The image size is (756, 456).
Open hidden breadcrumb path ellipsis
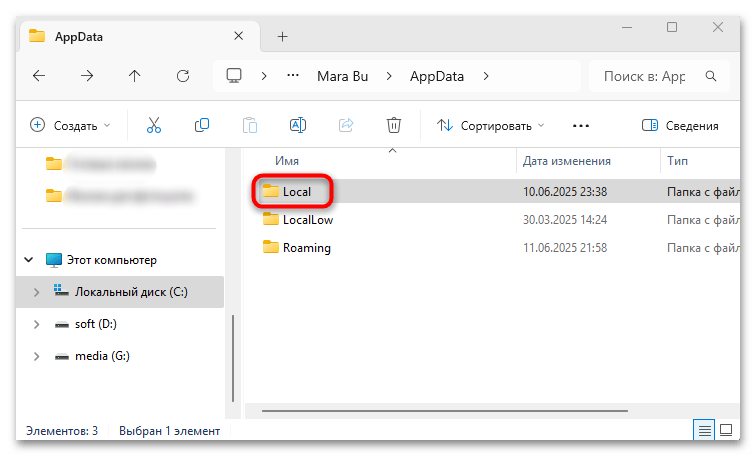[x=293, y=76]
